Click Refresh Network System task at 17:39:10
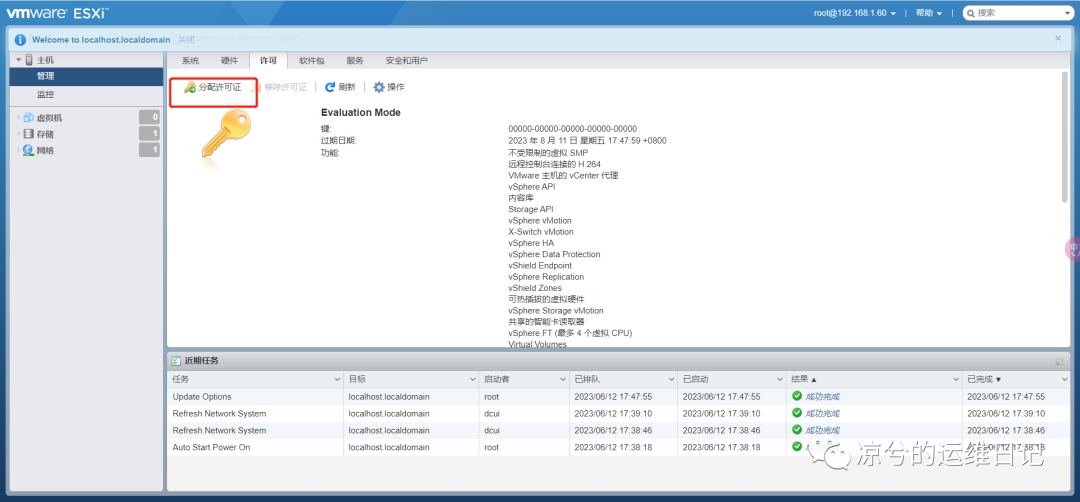 point(219,413)
